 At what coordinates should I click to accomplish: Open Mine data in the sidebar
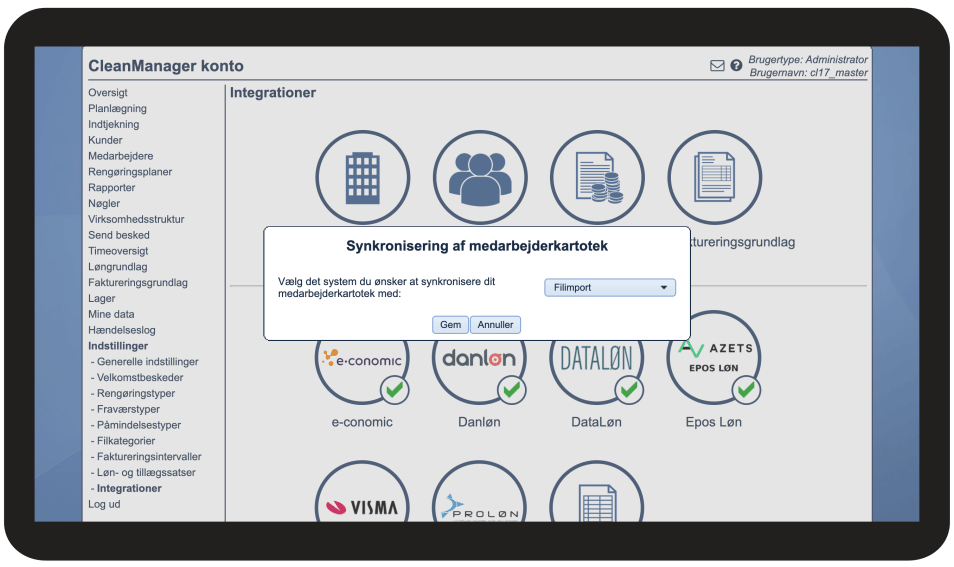coord(111,314)
